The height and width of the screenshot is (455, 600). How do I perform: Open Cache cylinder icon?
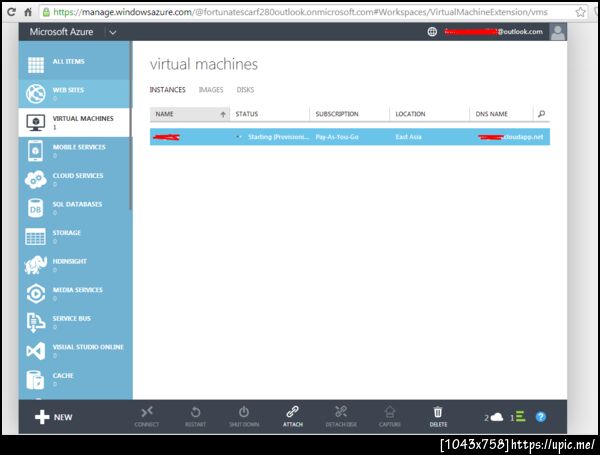pos(35,379)
